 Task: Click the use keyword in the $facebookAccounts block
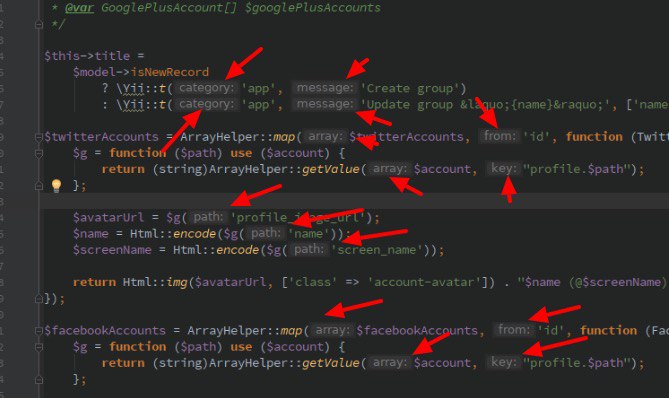pos(241,347)
